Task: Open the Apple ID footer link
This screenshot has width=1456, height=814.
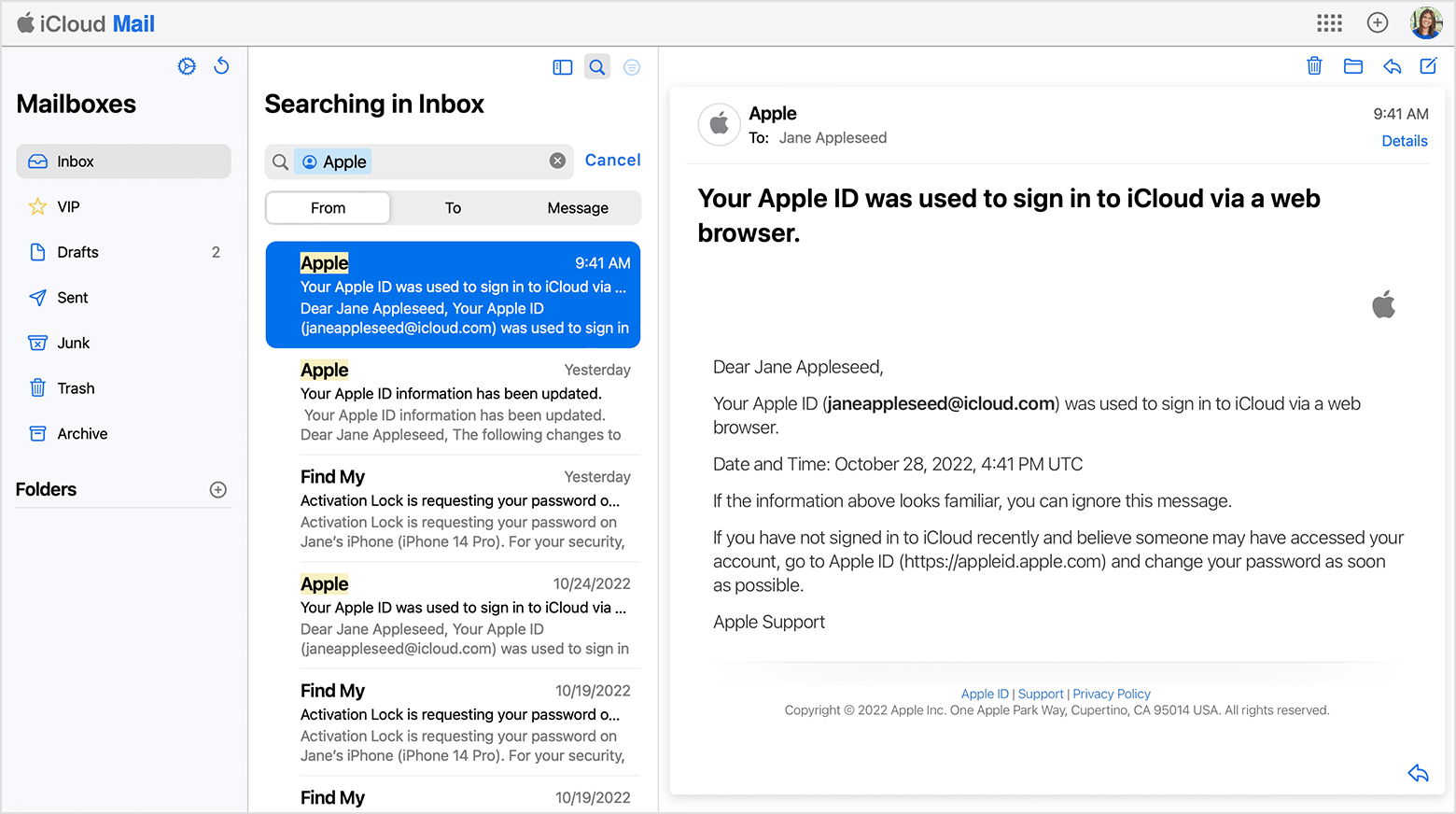Action: [x=985, y=694]
